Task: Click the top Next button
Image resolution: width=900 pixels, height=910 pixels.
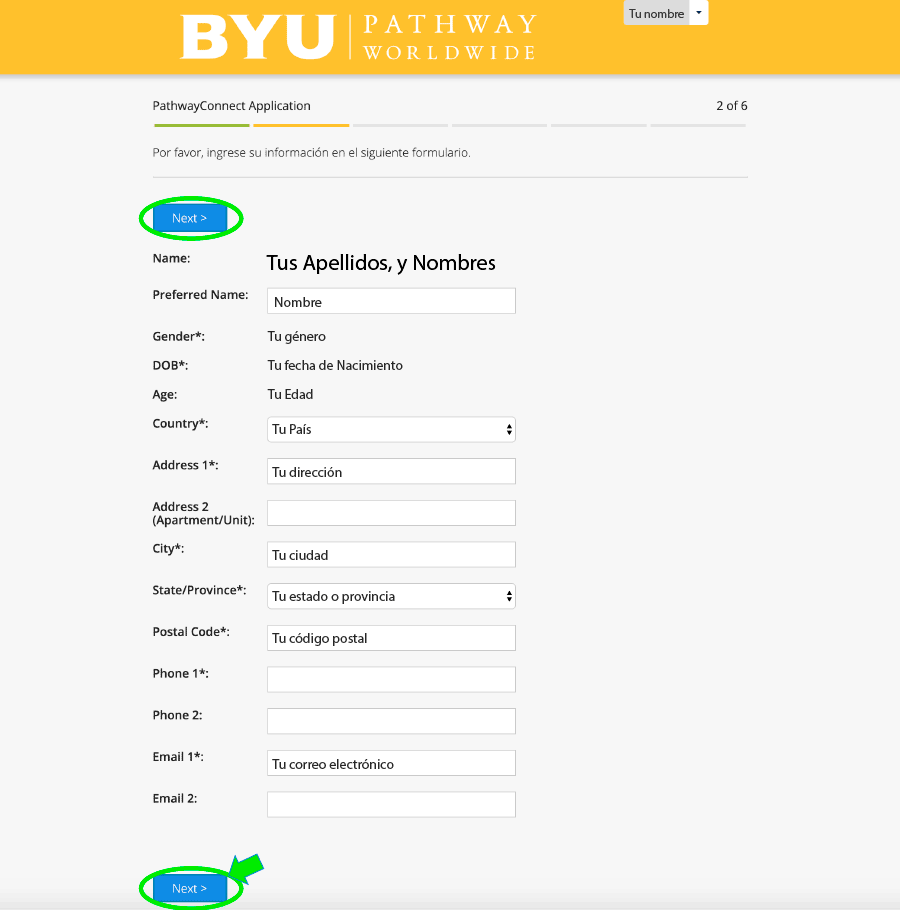Action: (190, 218)
